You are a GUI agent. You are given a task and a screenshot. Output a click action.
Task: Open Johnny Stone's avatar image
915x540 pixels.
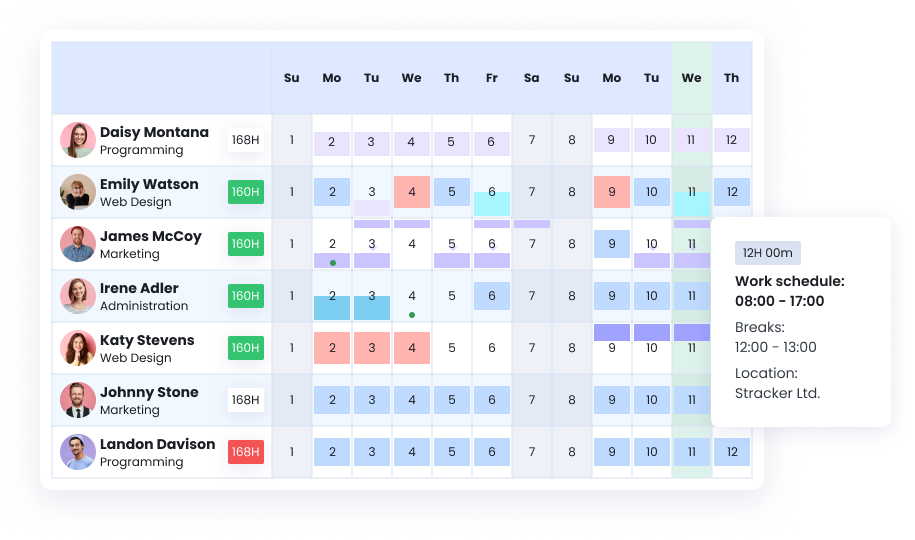tap(78, 400)
